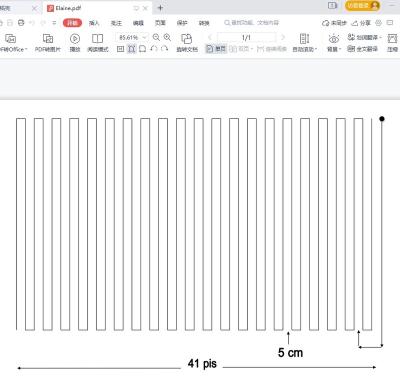Toggle single page view mode
400x391 pixels.
click(216, 49)
